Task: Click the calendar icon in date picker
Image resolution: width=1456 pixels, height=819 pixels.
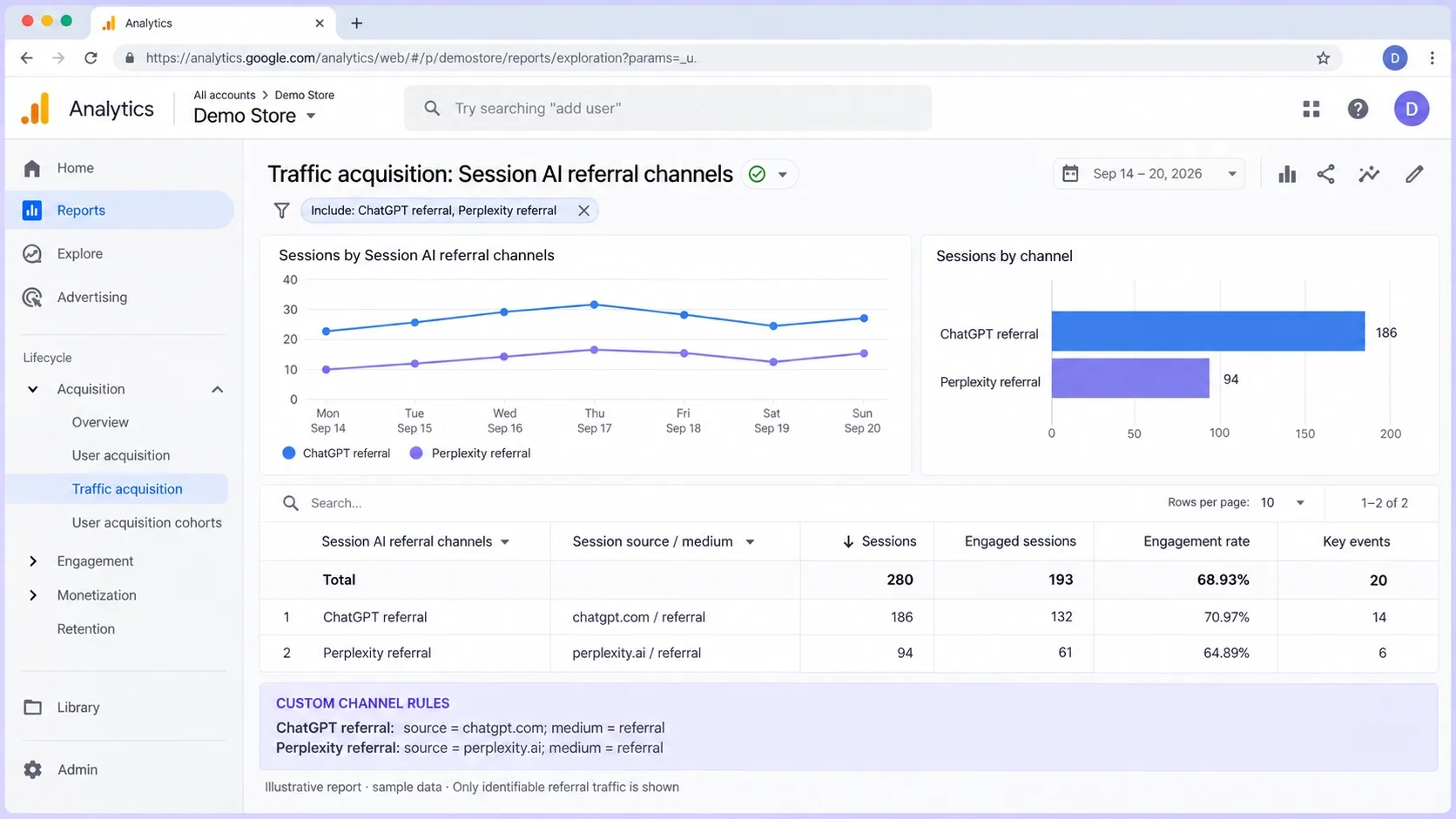Action: 1070,174
